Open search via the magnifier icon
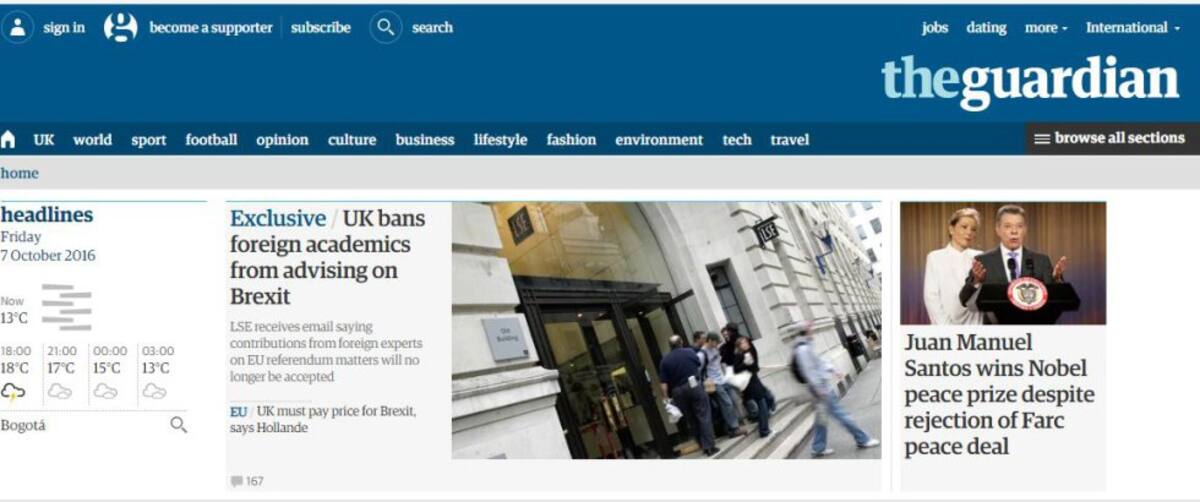Viewport: 1200px width, 502px height. (x=385, y=27)
